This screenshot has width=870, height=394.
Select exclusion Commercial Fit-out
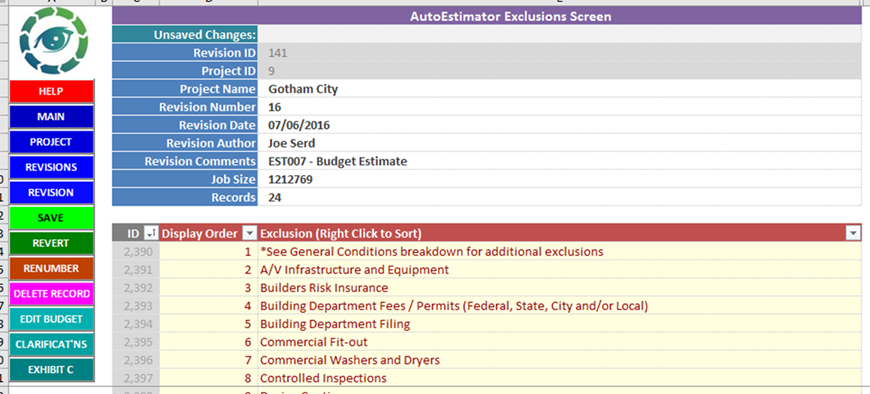click(559, 342)
